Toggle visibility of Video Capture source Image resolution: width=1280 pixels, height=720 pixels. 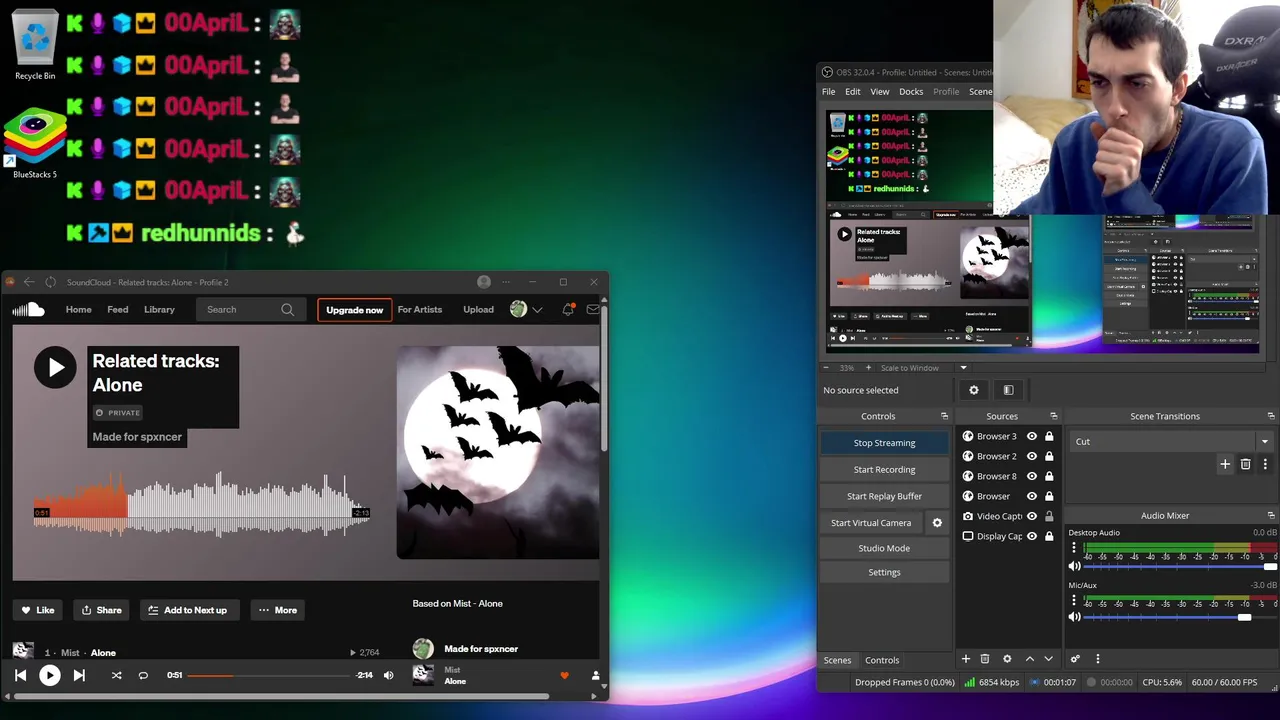point(1032,516)
